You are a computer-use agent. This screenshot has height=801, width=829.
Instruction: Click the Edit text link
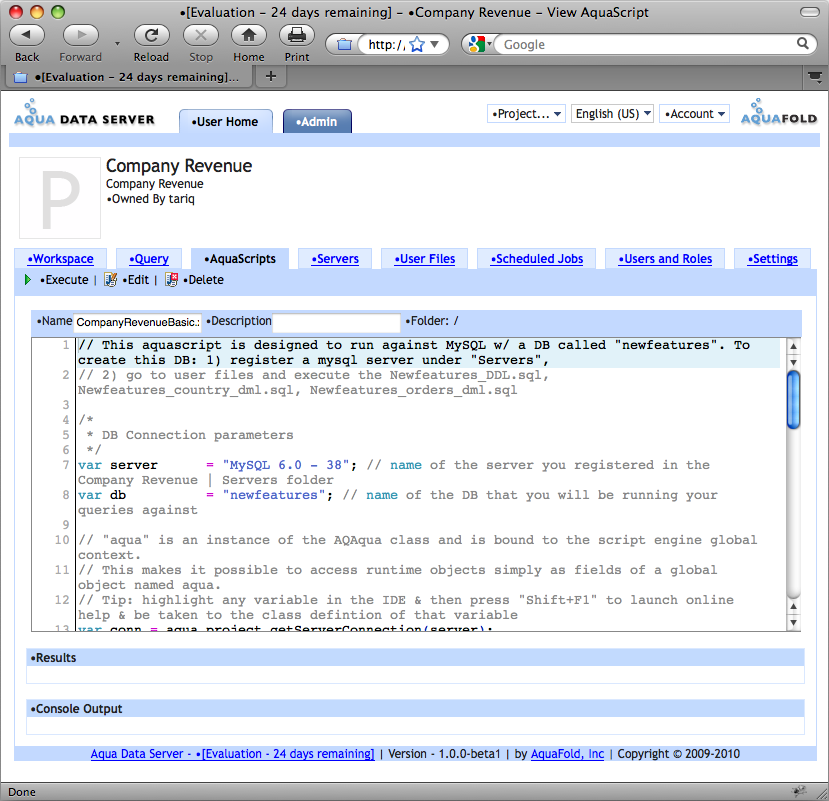(x=136, y=280)
